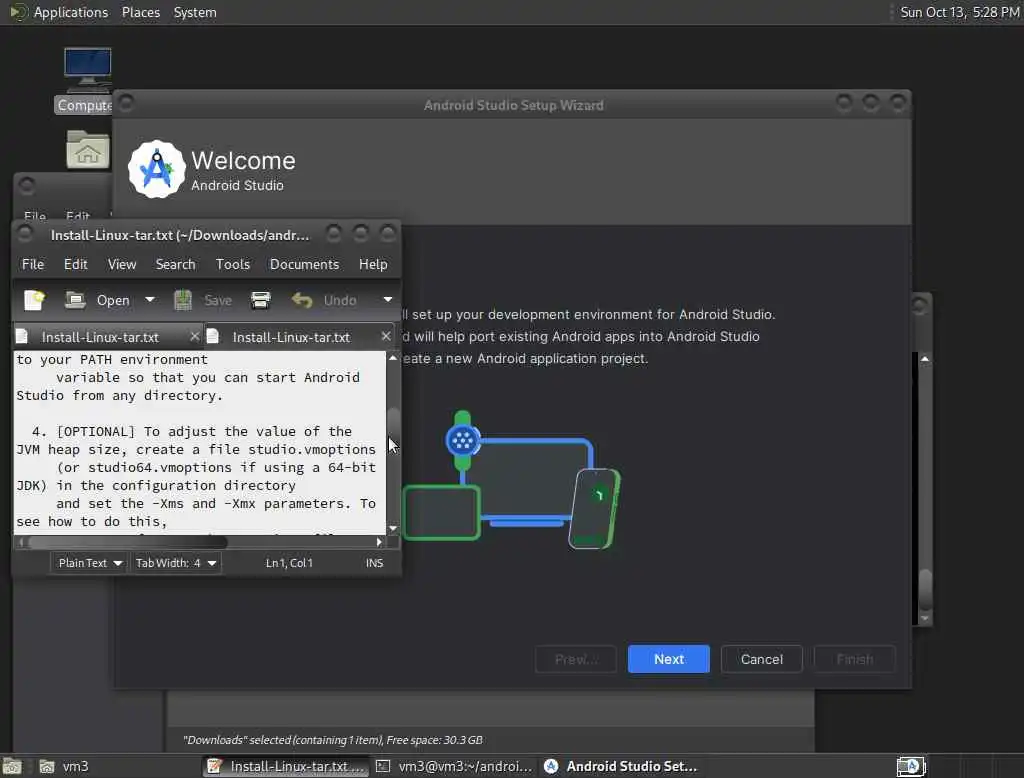Open the System menu in top panel
Viewport: 1024px width, 778px height.
pyautogui.click(x=195, y=12)
